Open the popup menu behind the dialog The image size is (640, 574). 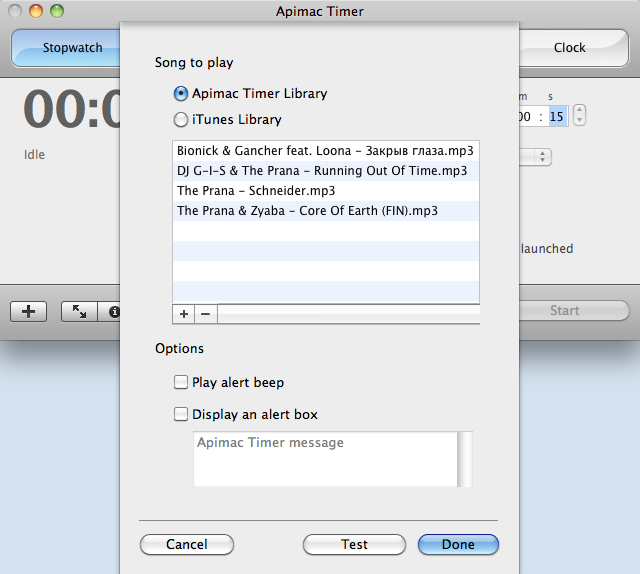536,157
